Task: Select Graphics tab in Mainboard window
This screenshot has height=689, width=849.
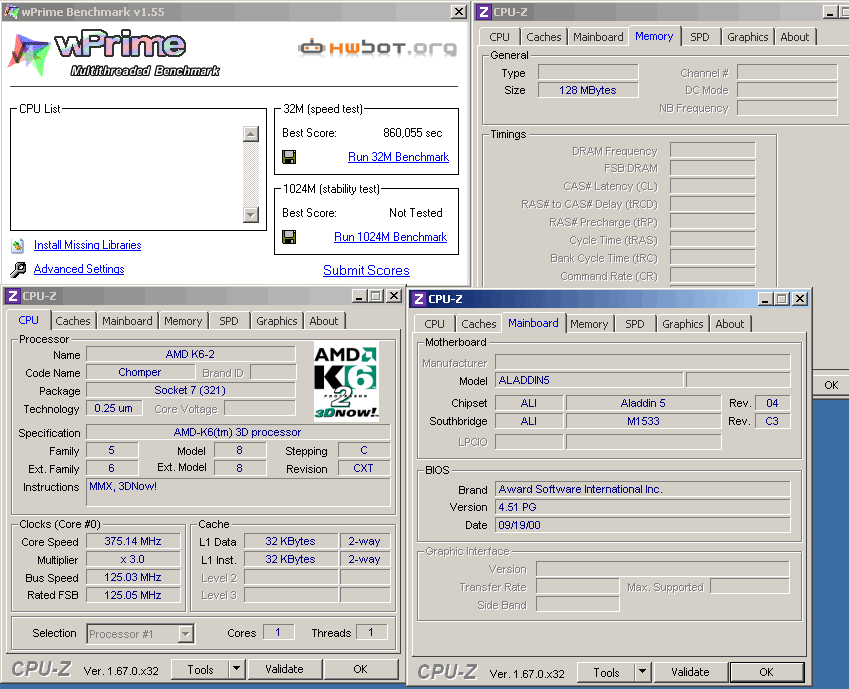Action: [x=683, y=324]
